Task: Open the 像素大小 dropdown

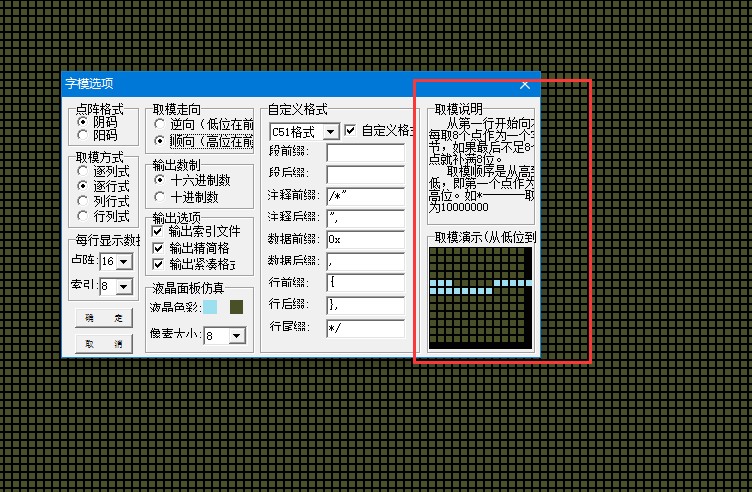Action: click(x=237, y=336)
